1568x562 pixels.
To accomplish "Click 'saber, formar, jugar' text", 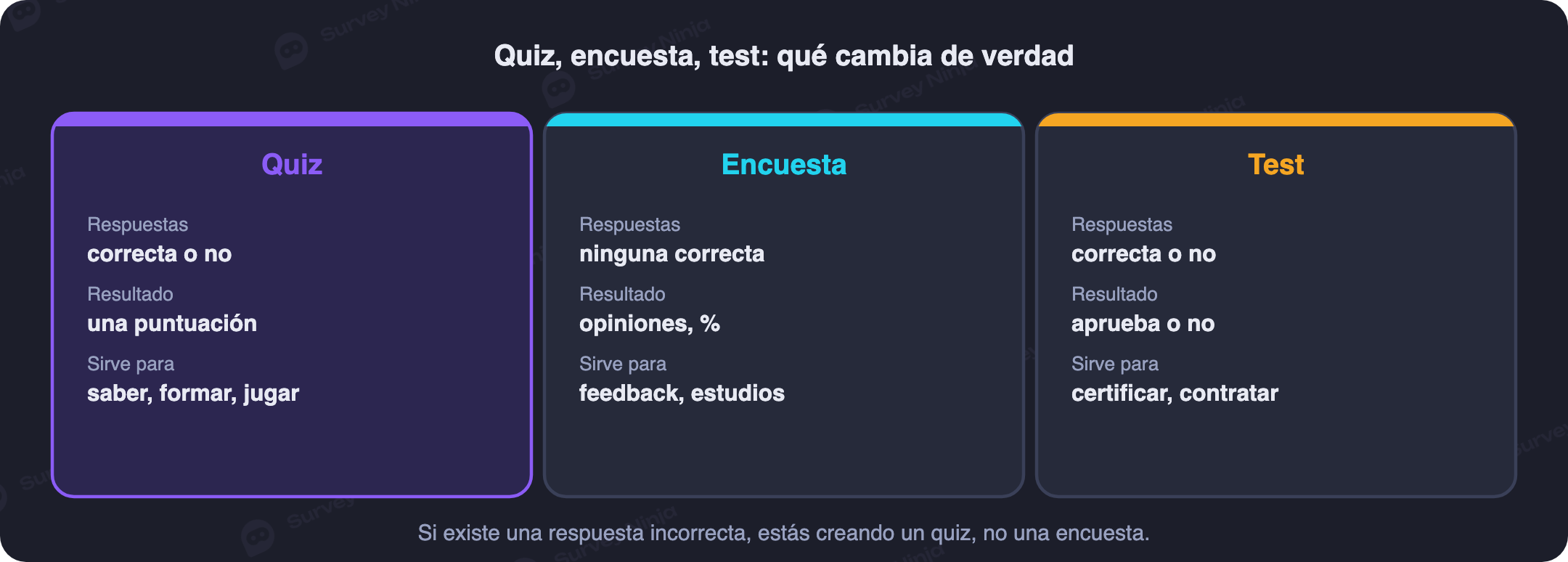I will click(x=193, y=394).
